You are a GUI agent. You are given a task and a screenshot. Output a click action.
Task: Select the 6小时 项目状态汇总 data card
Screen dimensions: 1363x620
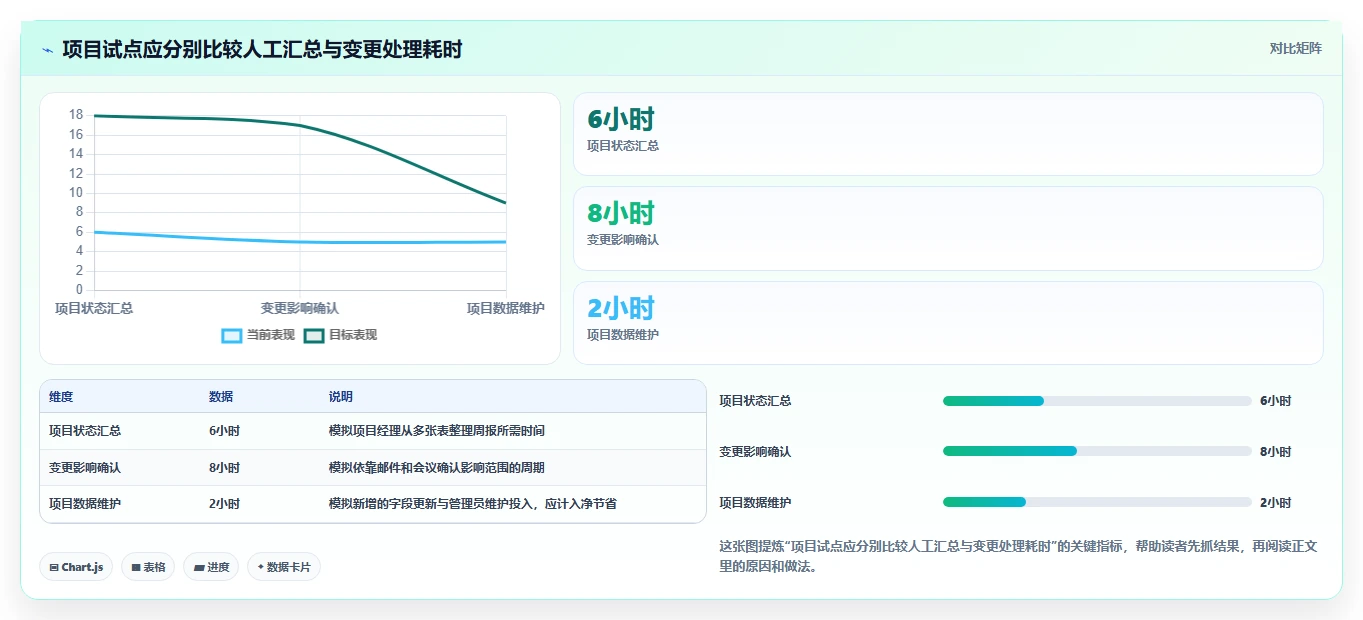pyautogui.click(x=948, y=134)
